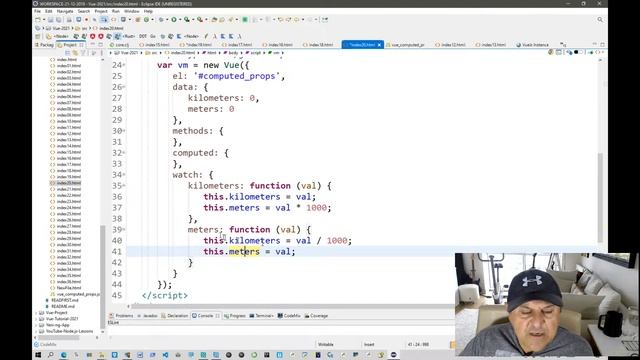
Task: Click the editor horizontal scrollbar
Action: [x=291, y=306]
